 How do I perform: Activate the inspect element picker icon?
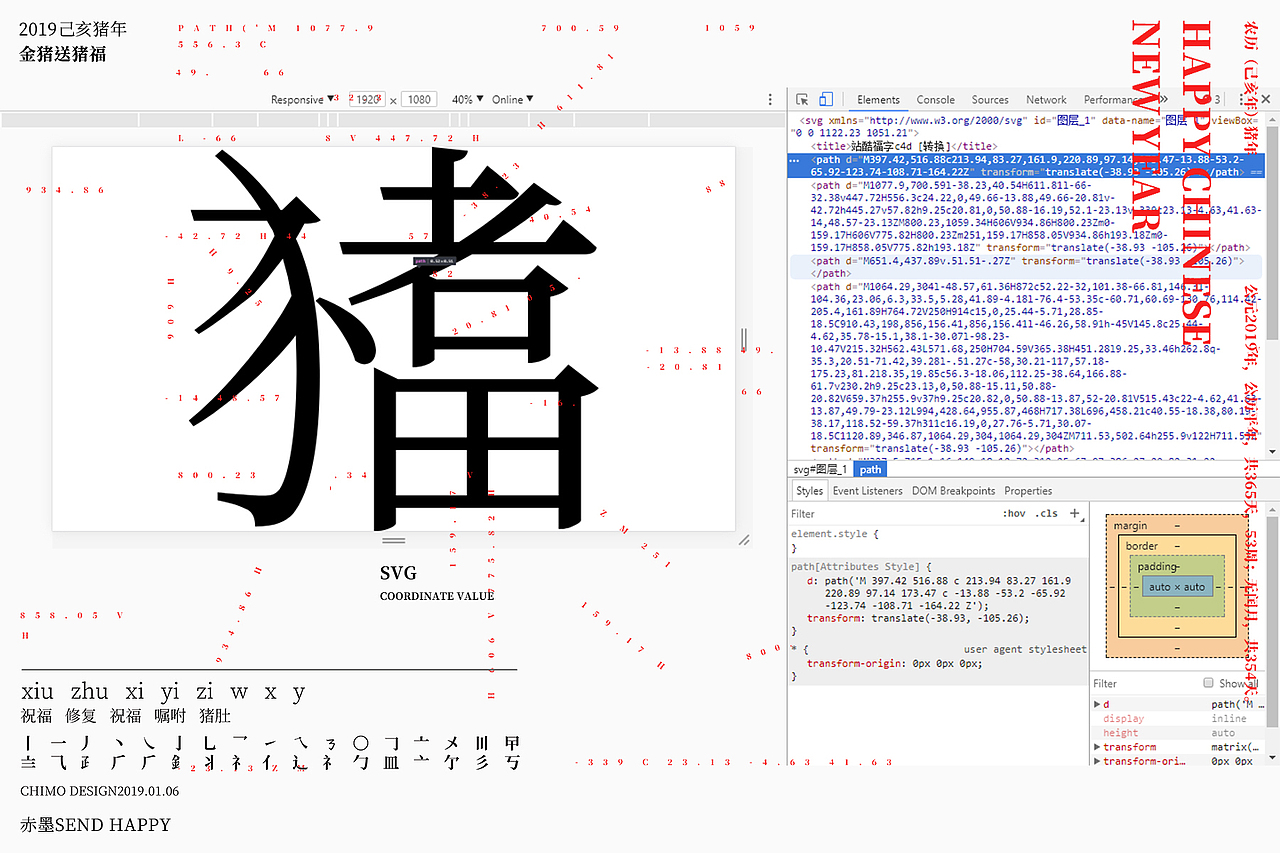pyautogui.click(x=802, y=100)
